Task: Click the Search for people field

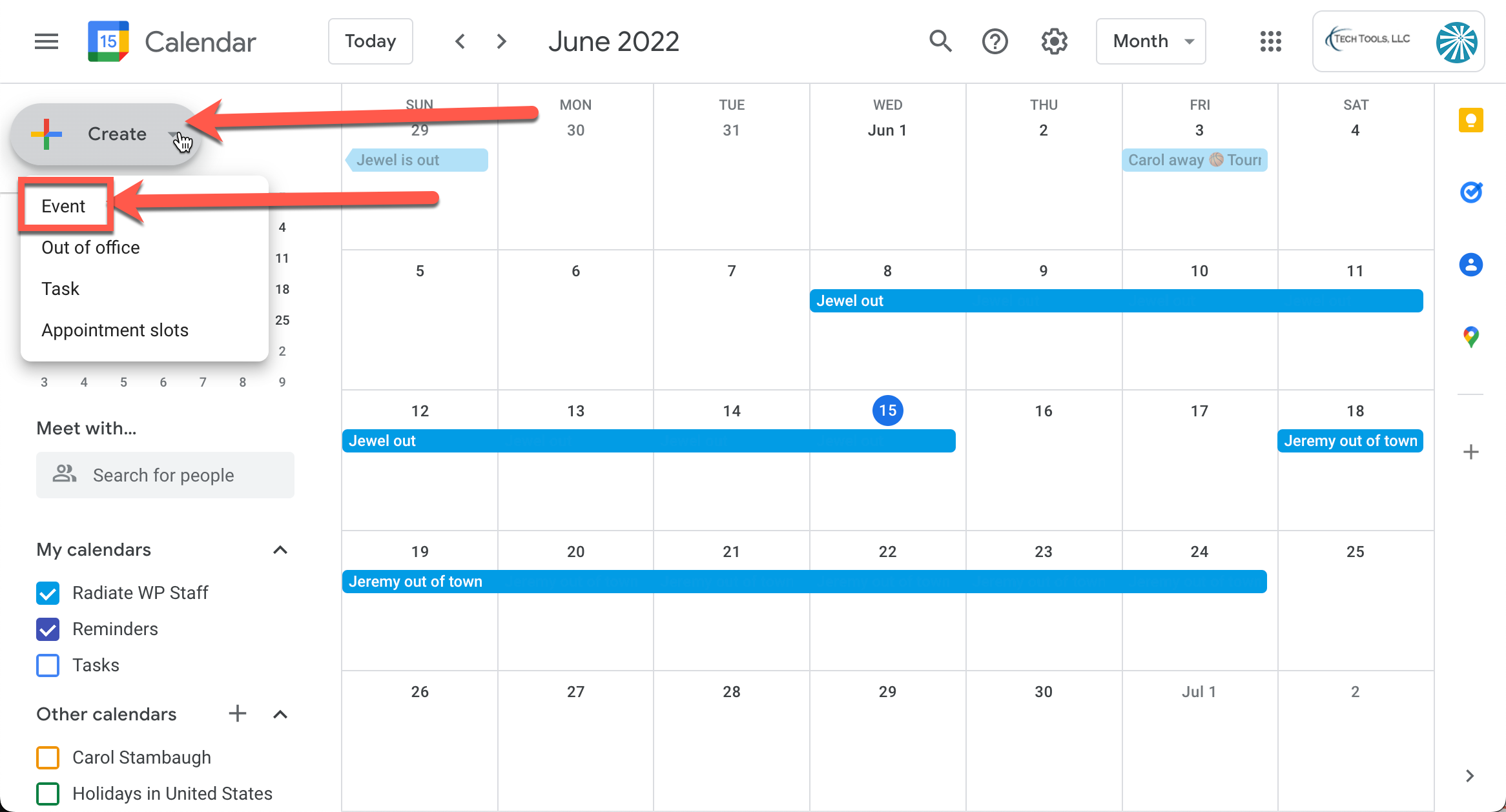Action: pos(165,475)
